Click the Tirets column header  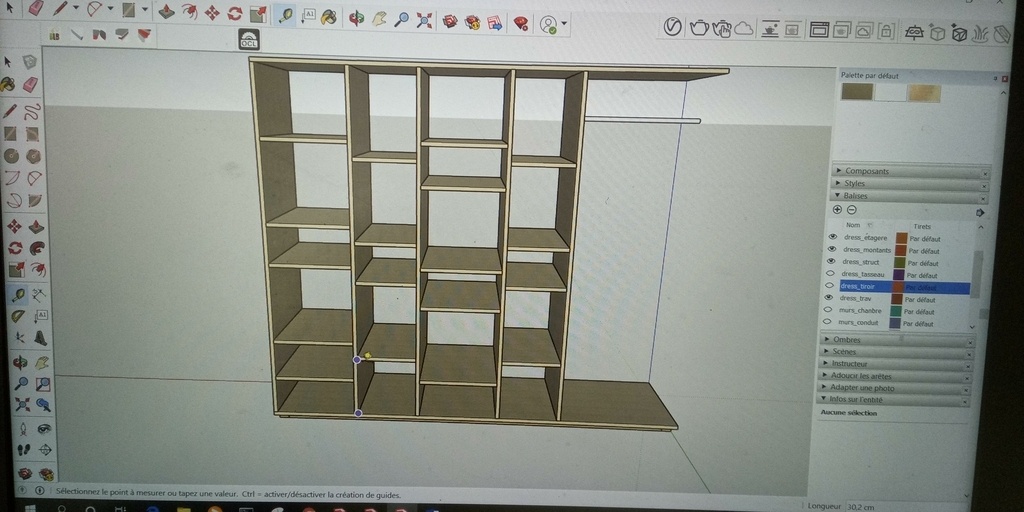922,226
